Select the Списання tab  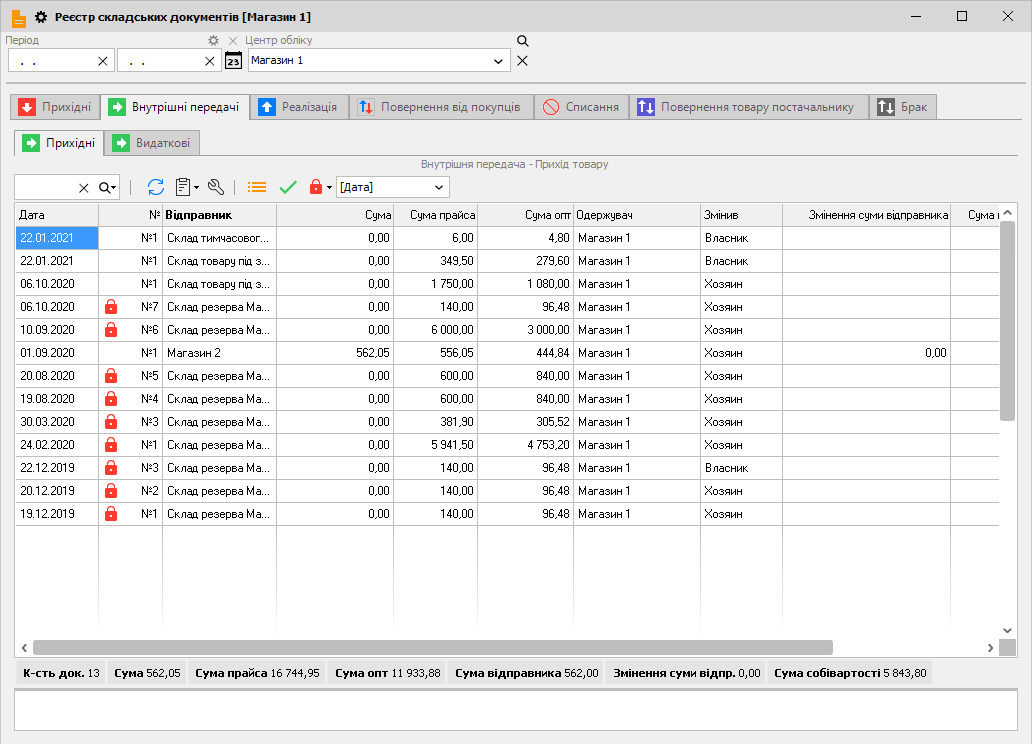581,107
